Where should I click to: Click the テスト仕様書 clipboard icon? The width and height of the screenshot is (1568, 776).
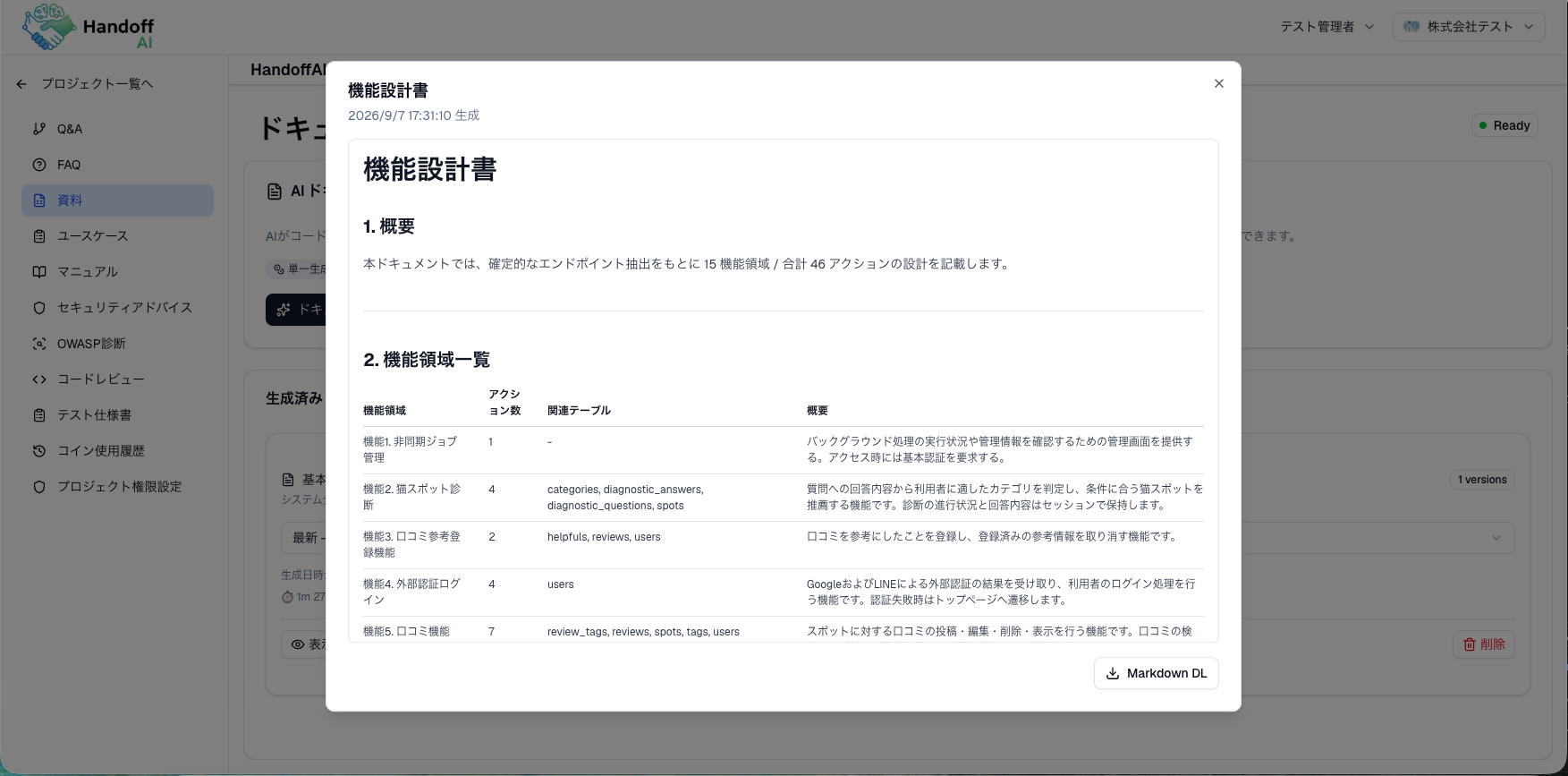[39, 415]
